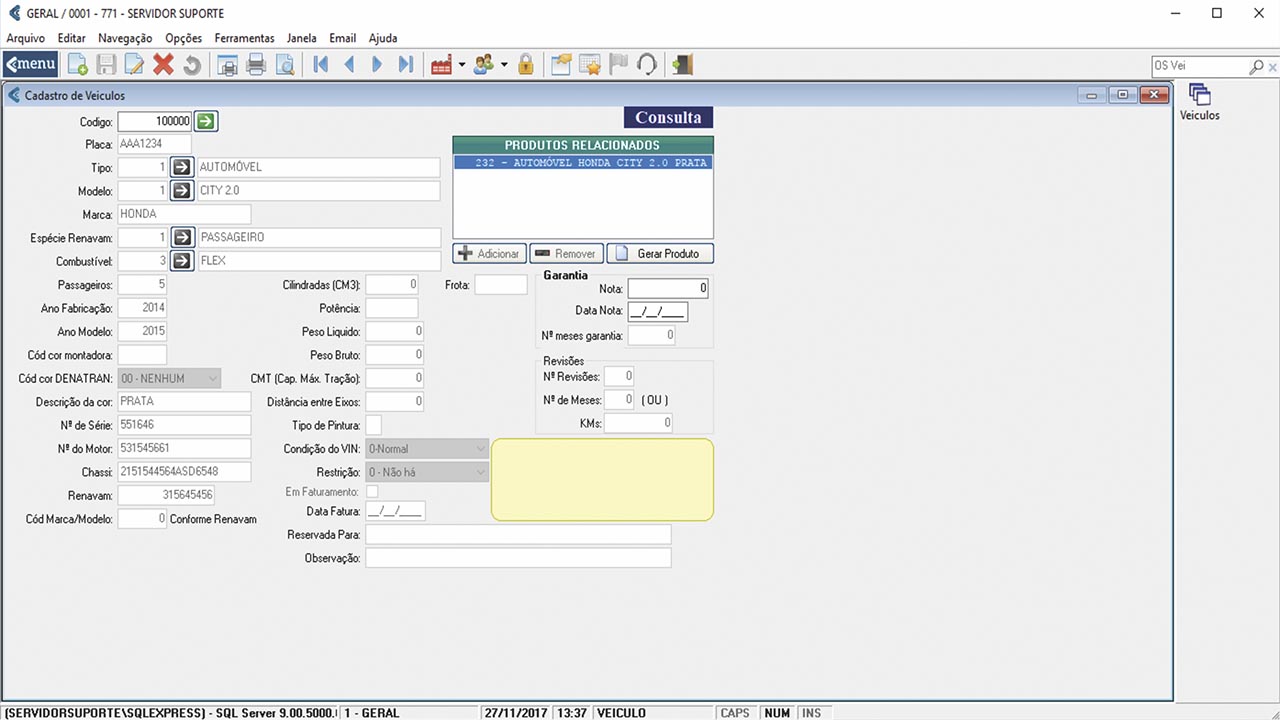Open the Email menu
1280x720 pixels.
343,38
